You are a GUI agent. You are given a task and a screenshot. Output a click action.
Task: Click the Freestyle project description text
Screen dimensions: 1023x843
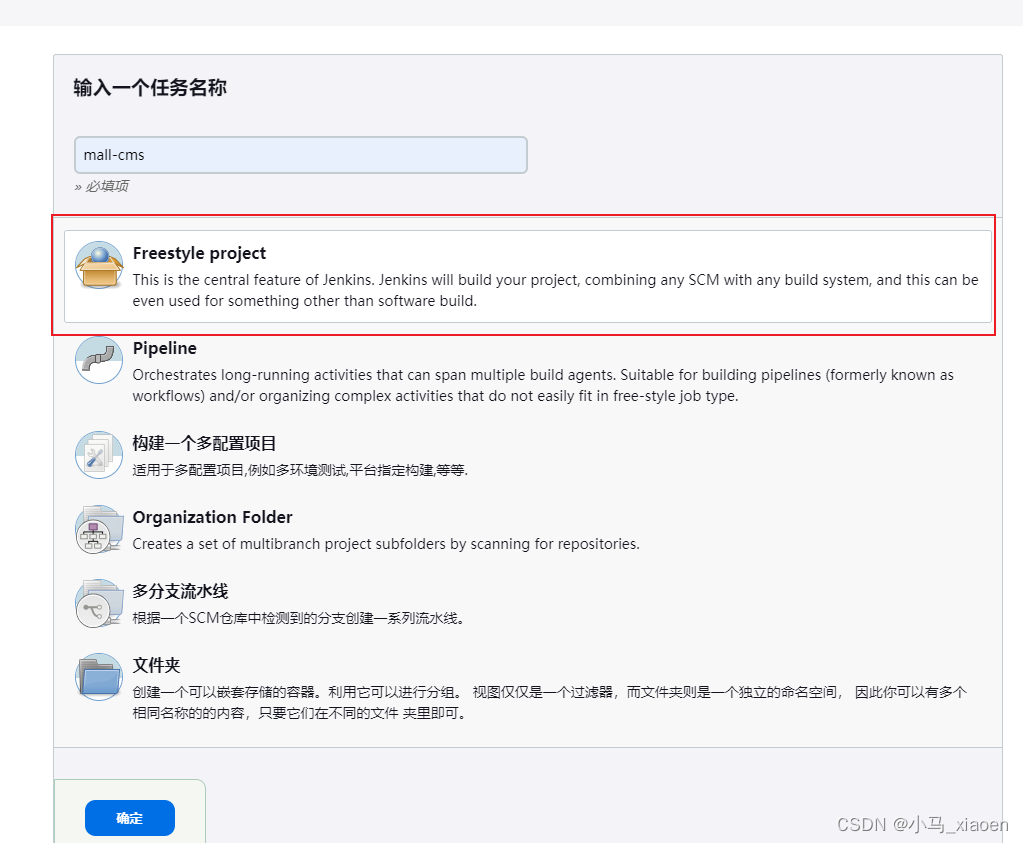pyautogui.click(x=555, y=290)
